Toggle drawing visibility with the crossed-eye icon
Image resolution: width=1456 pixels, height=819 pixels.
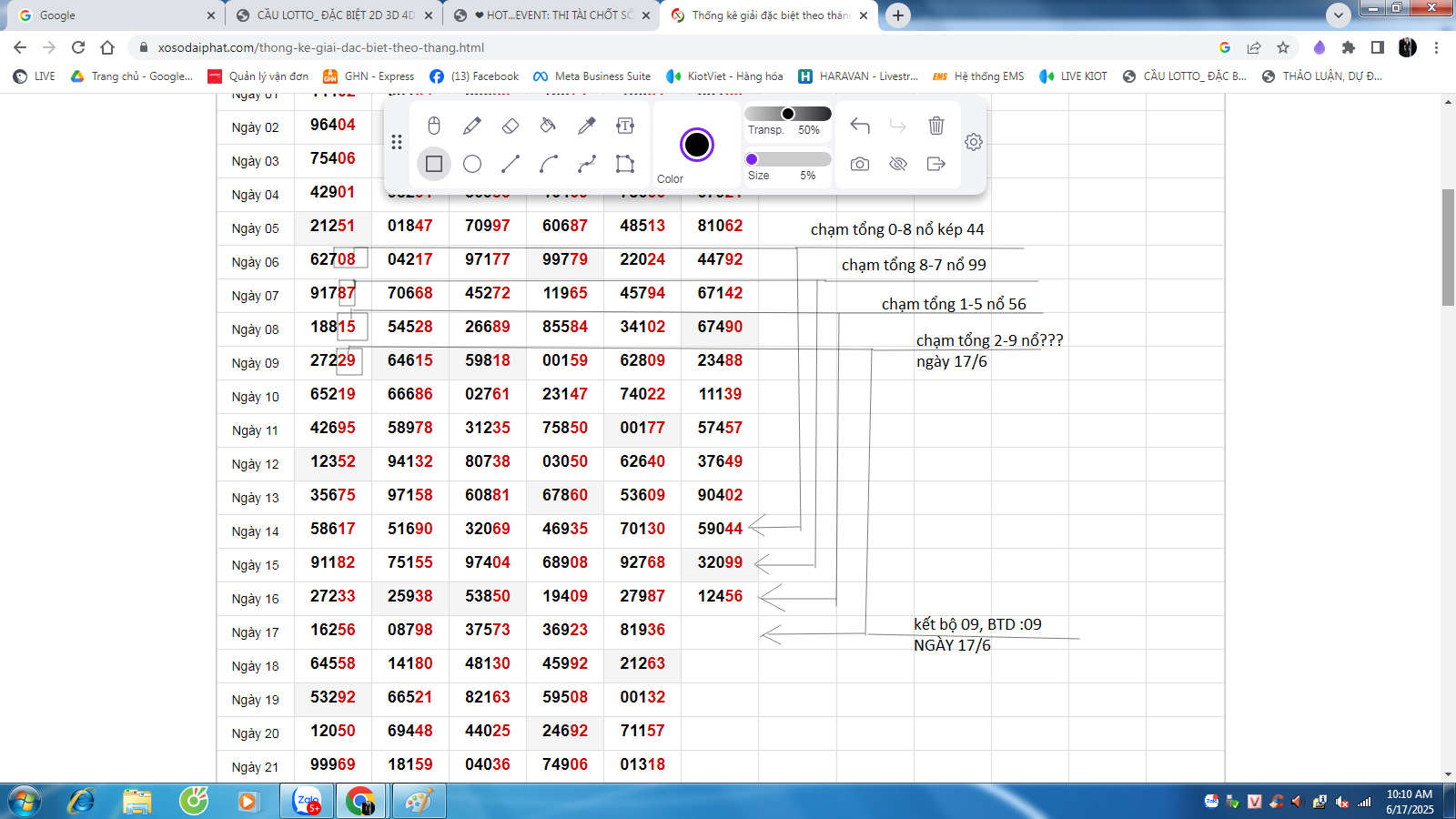898,164
